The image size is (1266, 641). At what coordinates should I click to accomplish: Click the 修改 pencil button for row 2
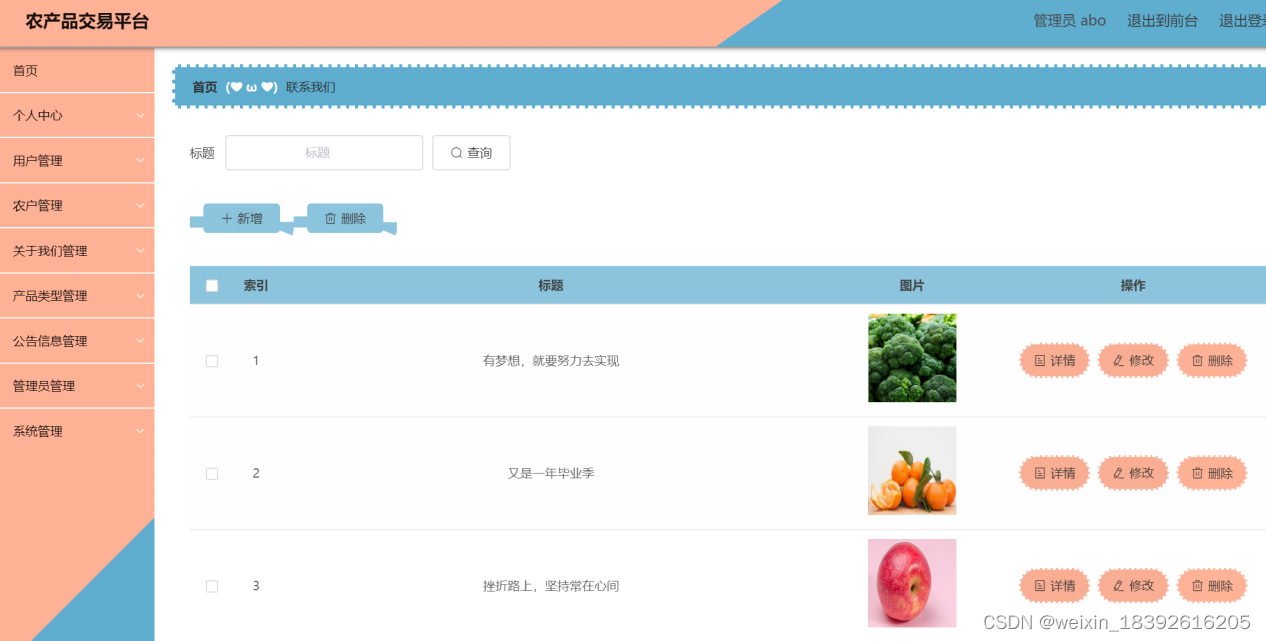click(x=1133, y=473)
